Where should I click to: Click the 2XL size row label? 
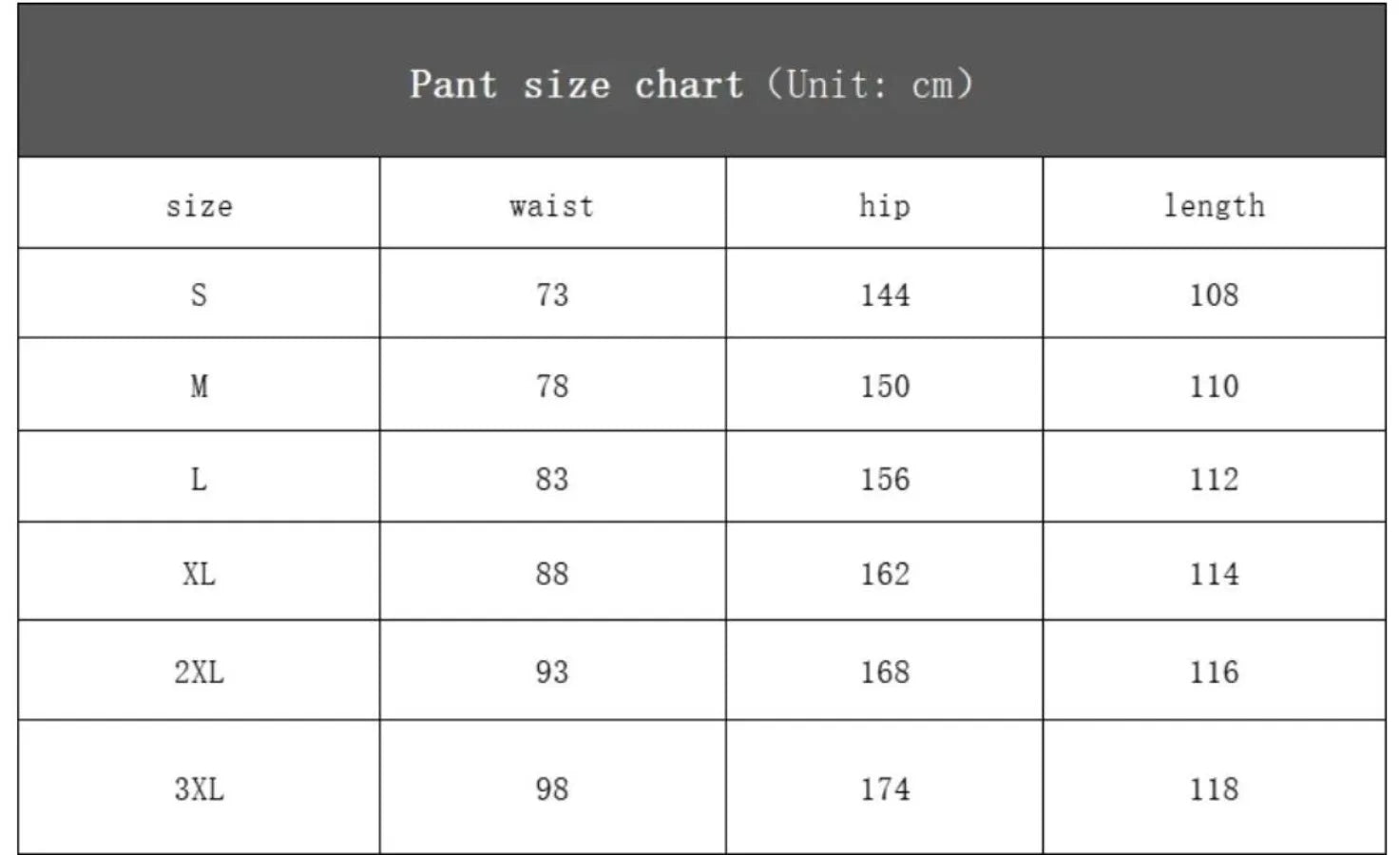(x=199, y=672)
